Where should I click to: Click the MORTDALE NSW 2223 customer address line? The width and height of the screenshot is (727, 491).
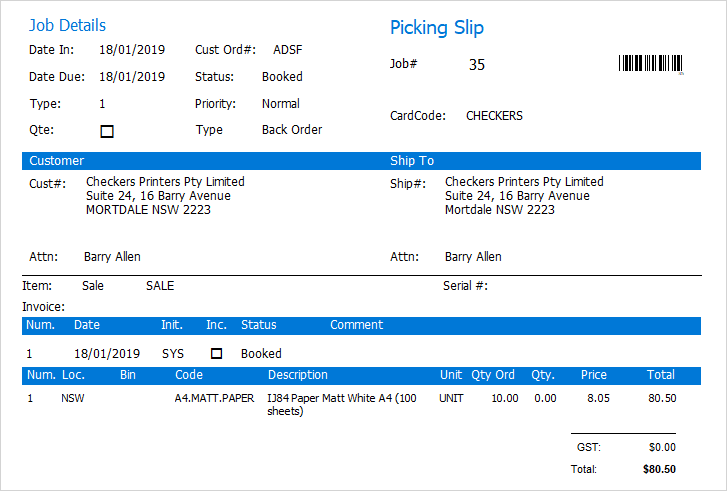click(141, 210)
